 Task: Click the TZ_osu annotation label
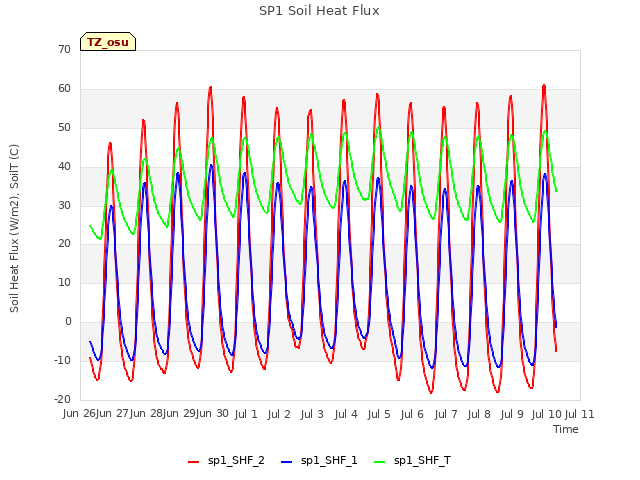(108, 42)
